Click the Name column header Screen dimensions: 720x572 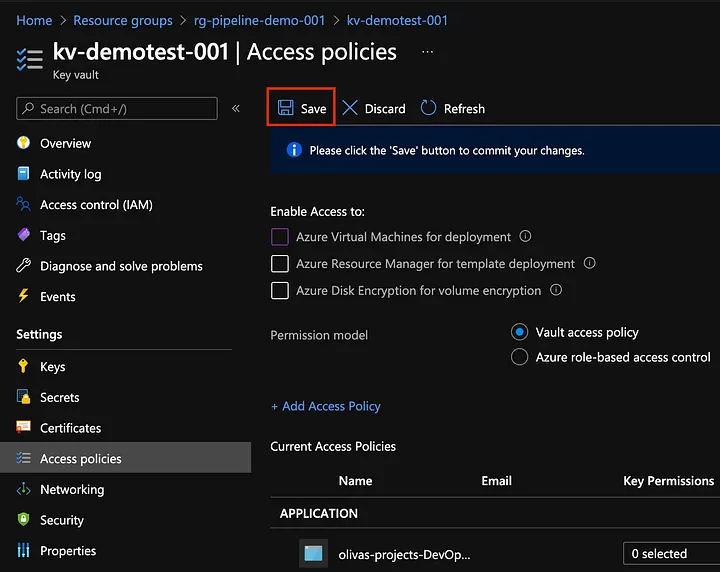[355, 481]
